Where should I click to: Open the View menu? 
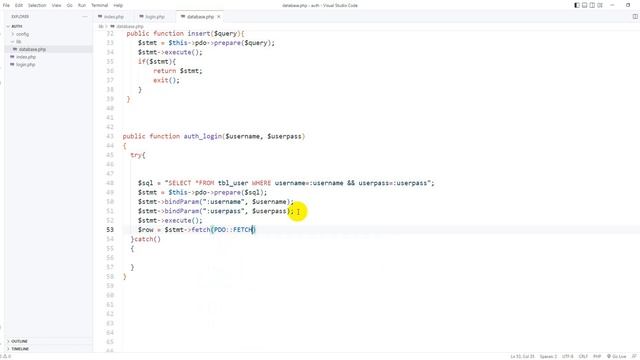(56, 5)
